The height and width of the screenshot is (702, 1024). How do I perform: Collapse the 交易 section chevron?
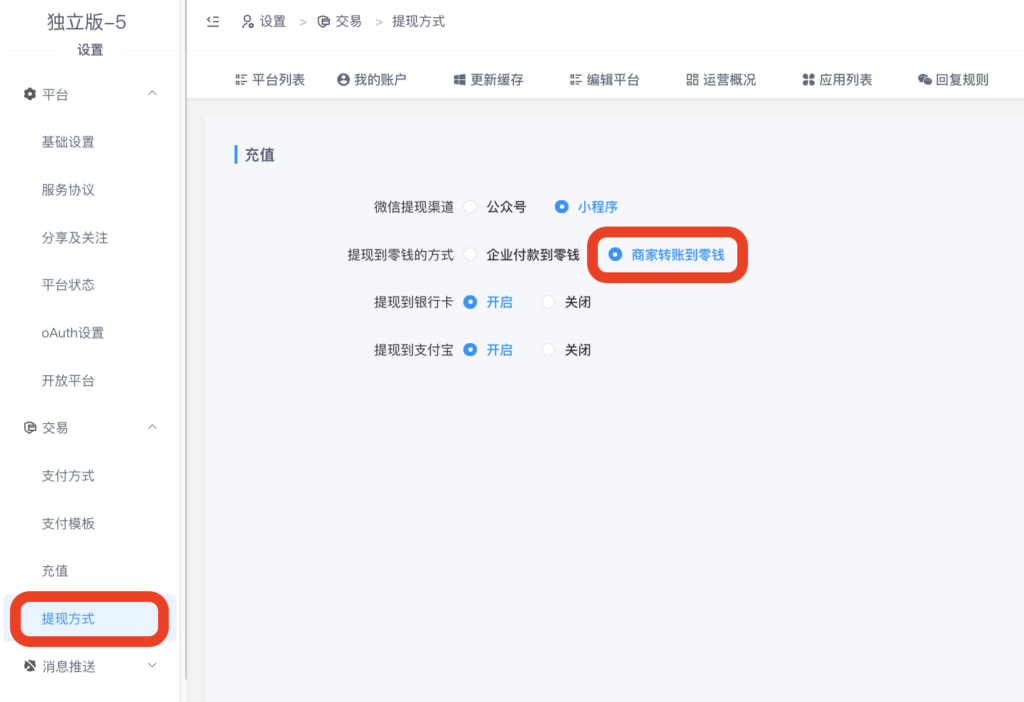click(152, 427)
